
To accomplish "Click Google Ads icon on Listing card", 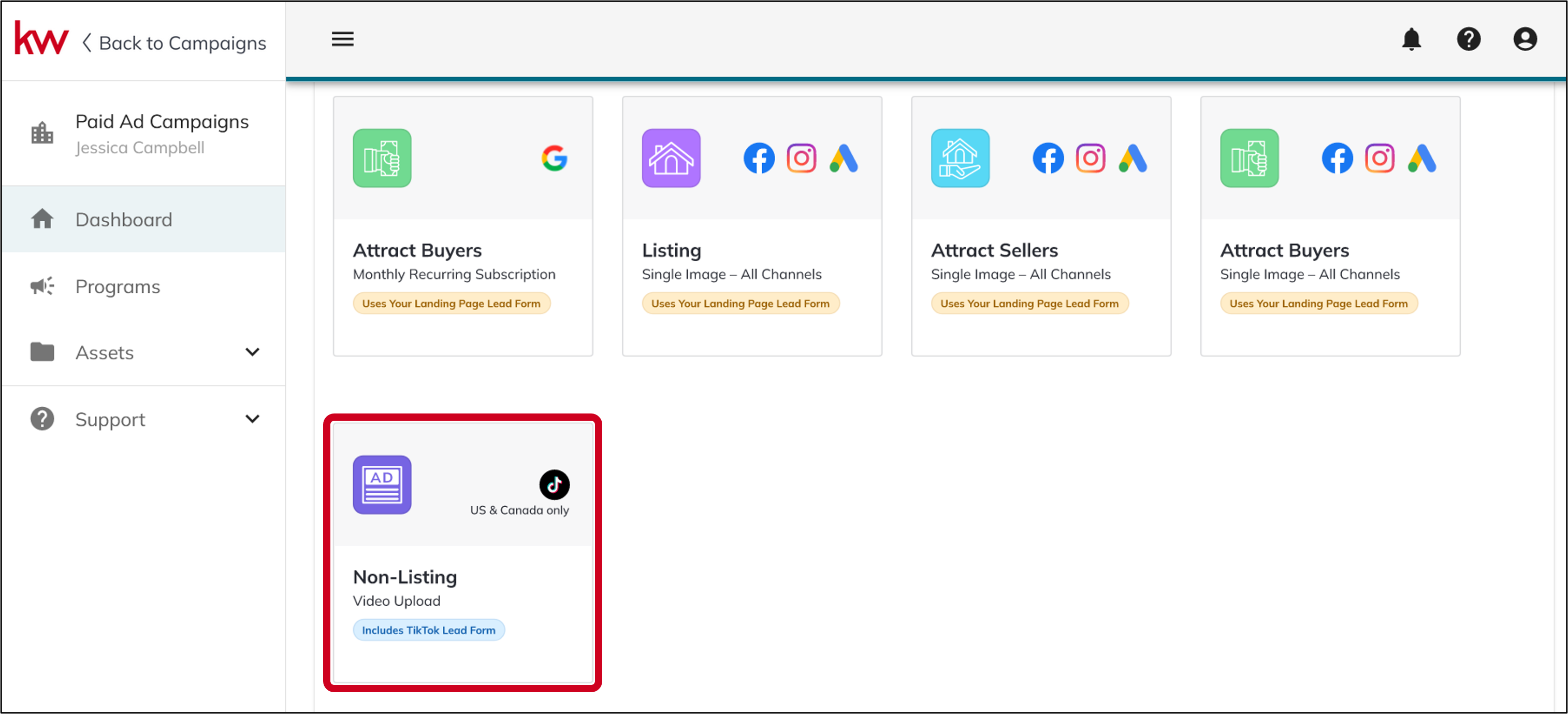I will coord(844,159).
